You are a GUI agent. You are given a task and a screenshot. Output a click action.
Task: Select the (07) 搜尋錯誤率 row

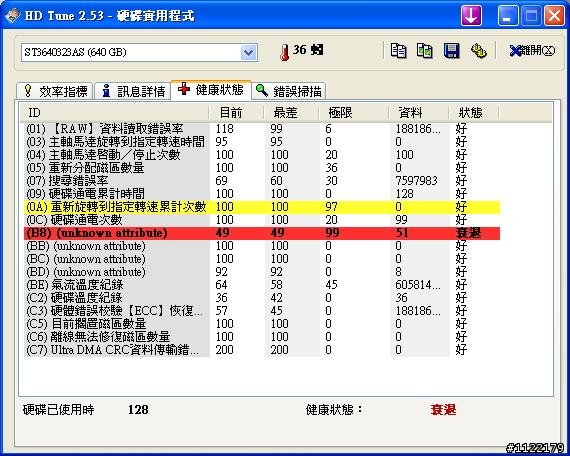pyautogui.click(x=262, y=181)
